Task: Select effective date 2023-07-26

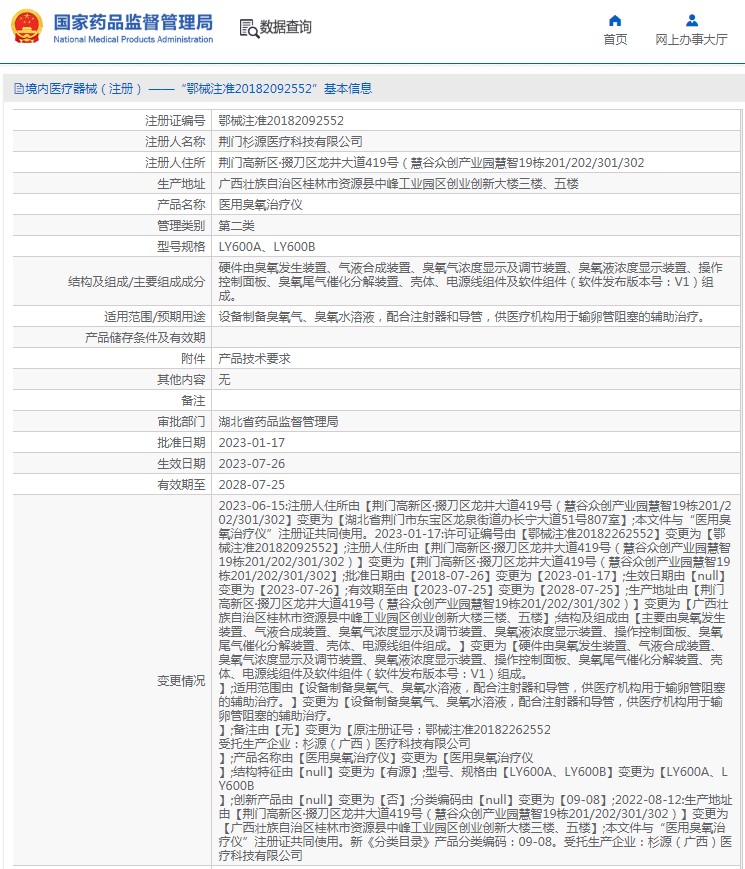Action: pos(252,464)
